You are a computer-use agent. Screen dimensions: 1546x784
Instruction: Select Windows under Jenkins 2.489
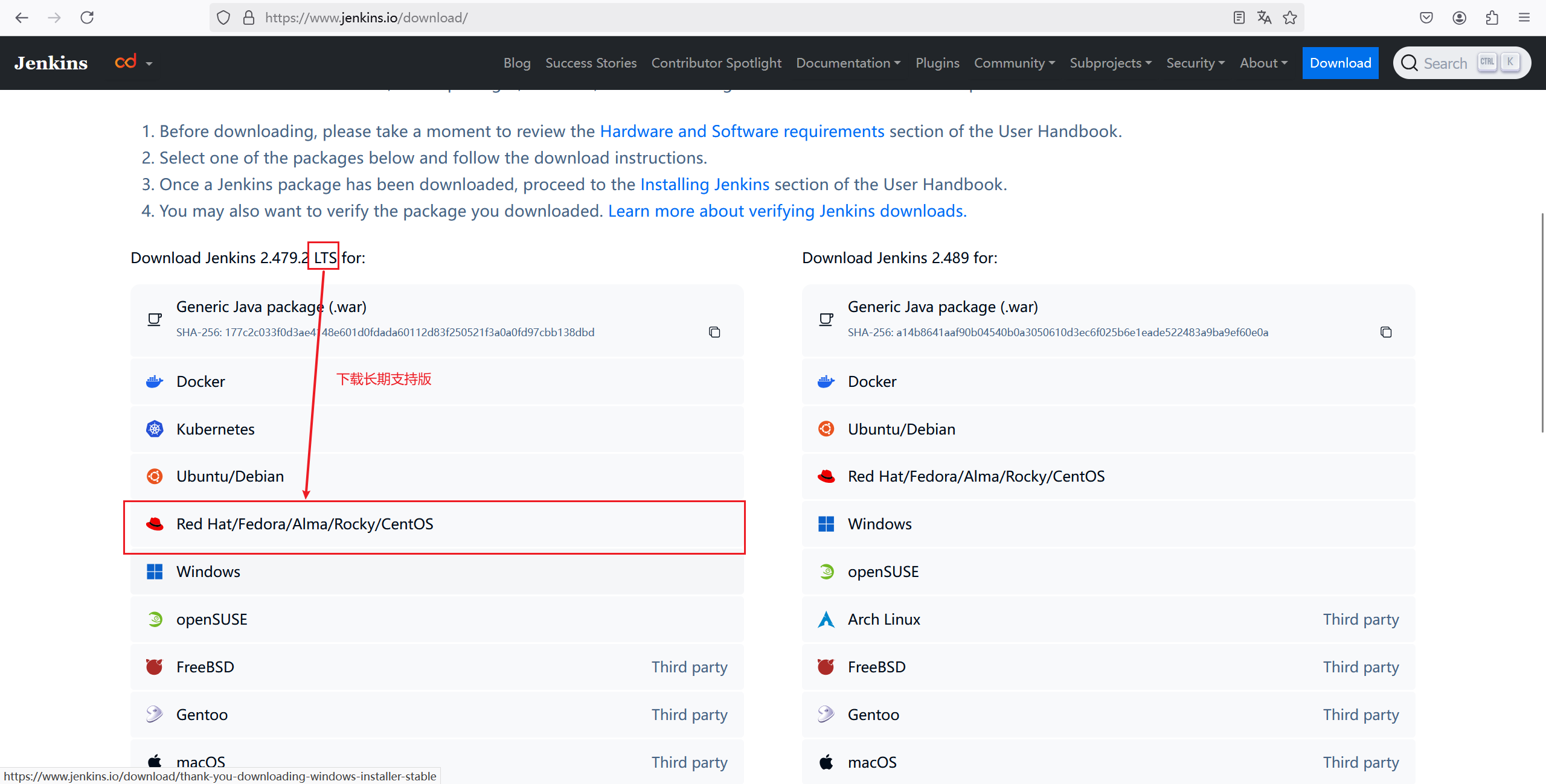point(1109,524)
